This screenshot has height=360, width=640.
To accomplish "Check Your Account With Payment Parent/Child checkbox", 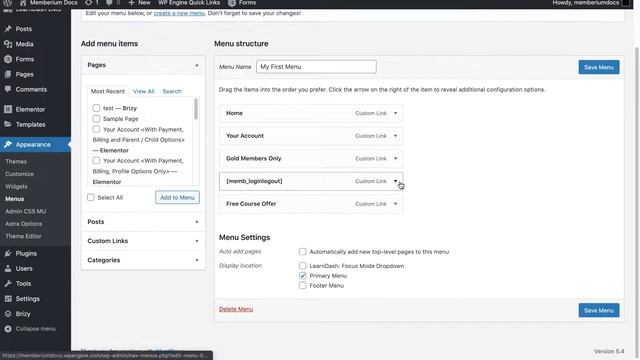I will pos(96,129).
